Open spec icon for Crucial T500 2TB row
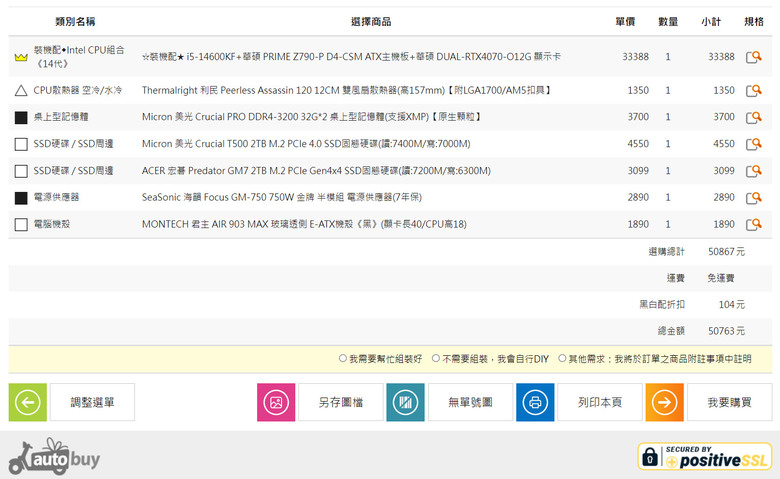This screenshot has height=479, width=780. pyautogui.click(x=754, y=144)
